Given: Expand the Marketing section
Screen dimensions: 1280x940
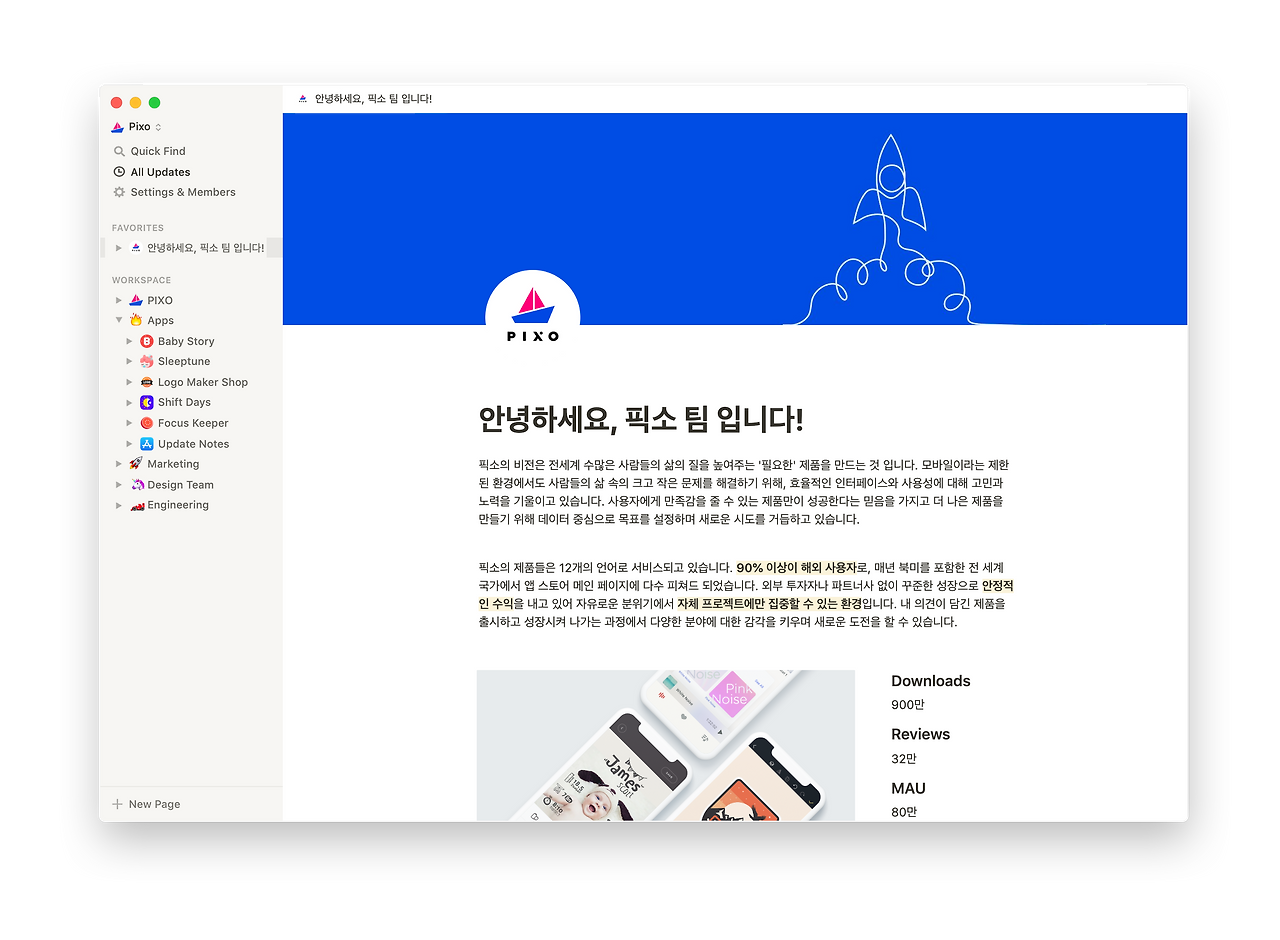Looking at the screenshot, I should (x=118, y=464).
